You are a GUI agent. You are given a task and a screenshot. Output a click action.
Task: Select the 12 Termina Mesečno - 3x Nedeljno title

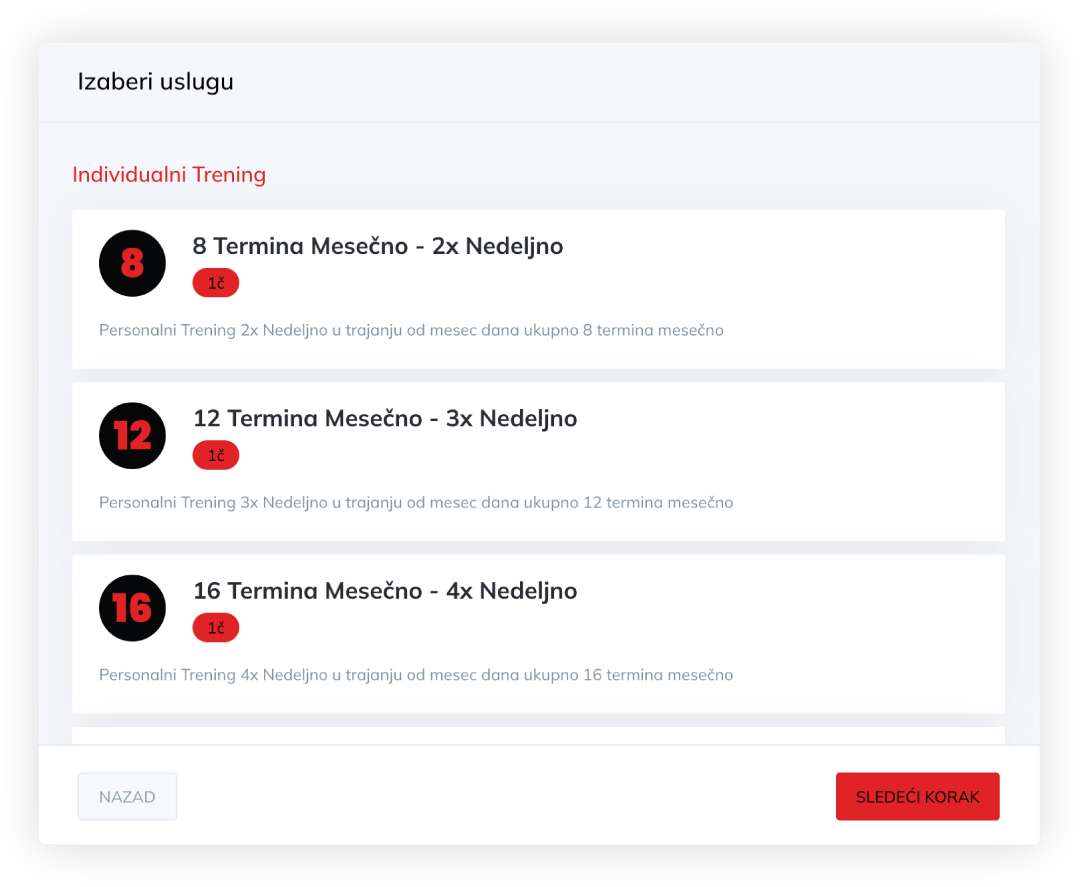(x=385, y=418)
